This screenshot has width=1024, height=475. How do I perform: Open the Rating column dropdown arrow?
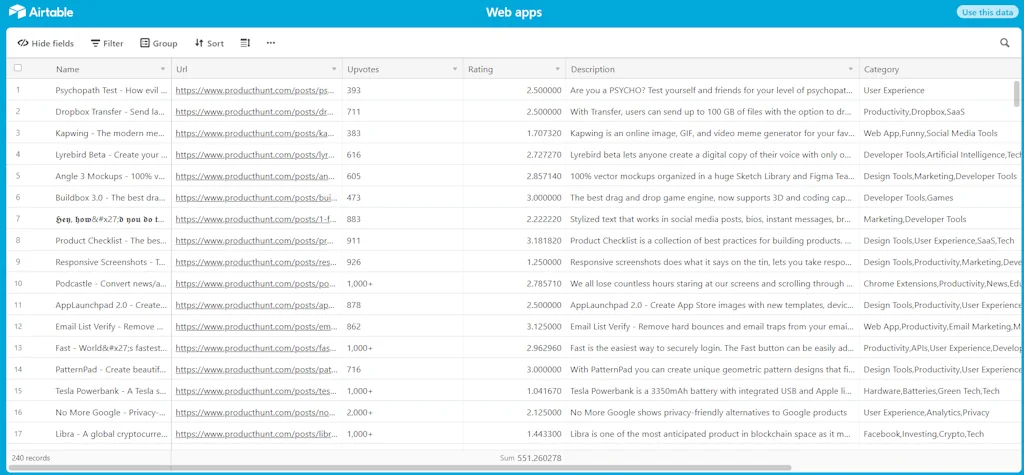point(558,69)
